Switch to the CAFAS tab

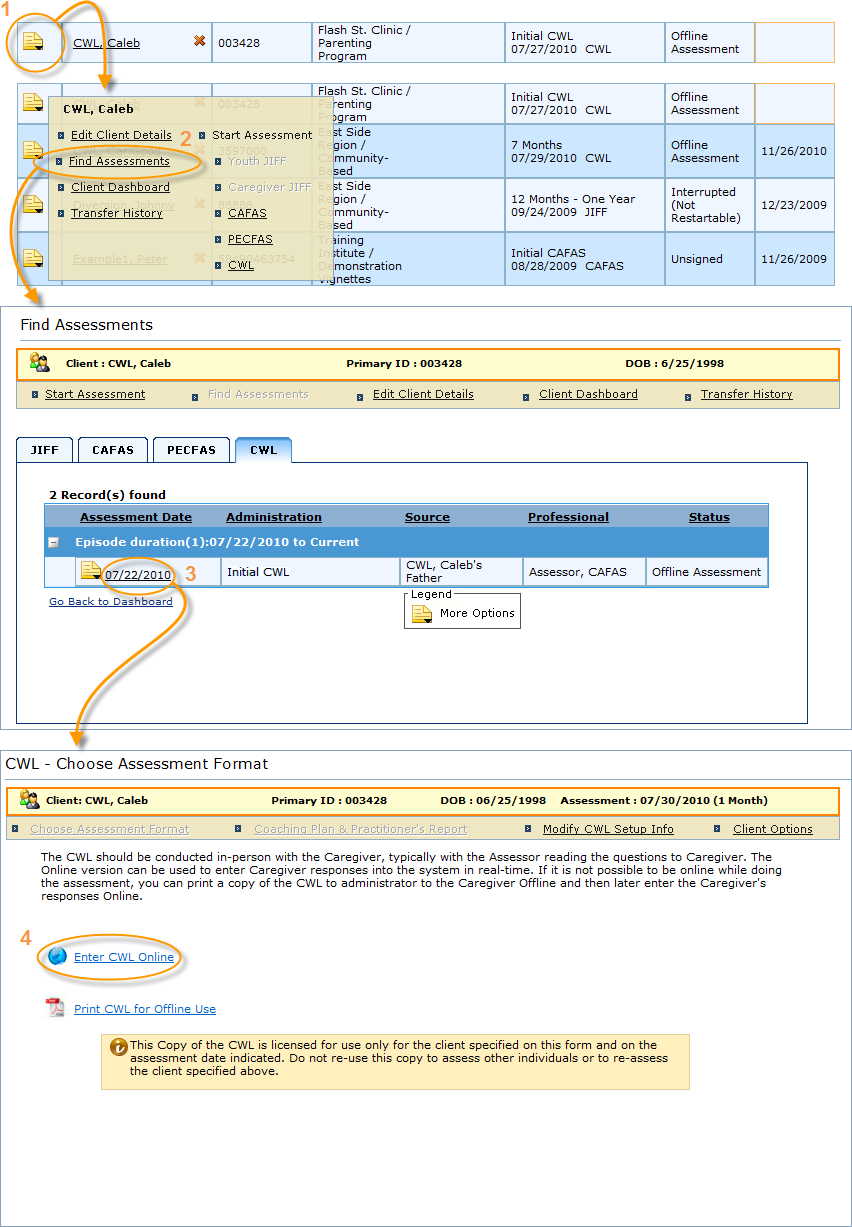[113, 450]
